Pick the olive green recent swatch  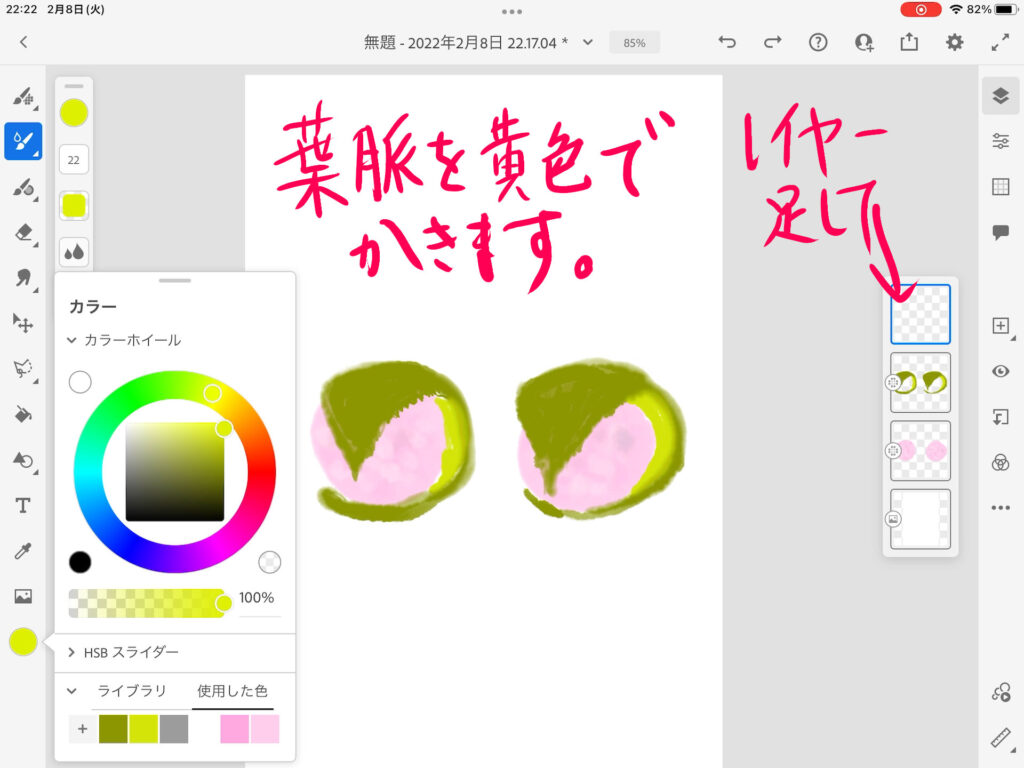(114, 729)
